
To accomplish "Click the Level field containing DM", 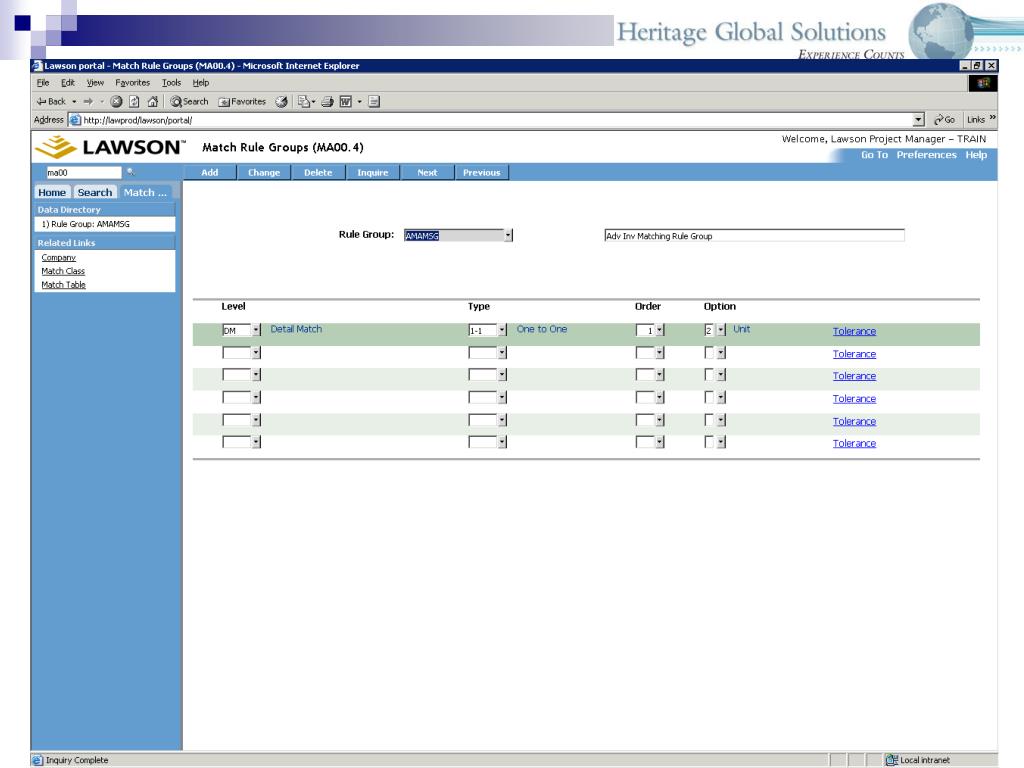I will tap(236, 330).
